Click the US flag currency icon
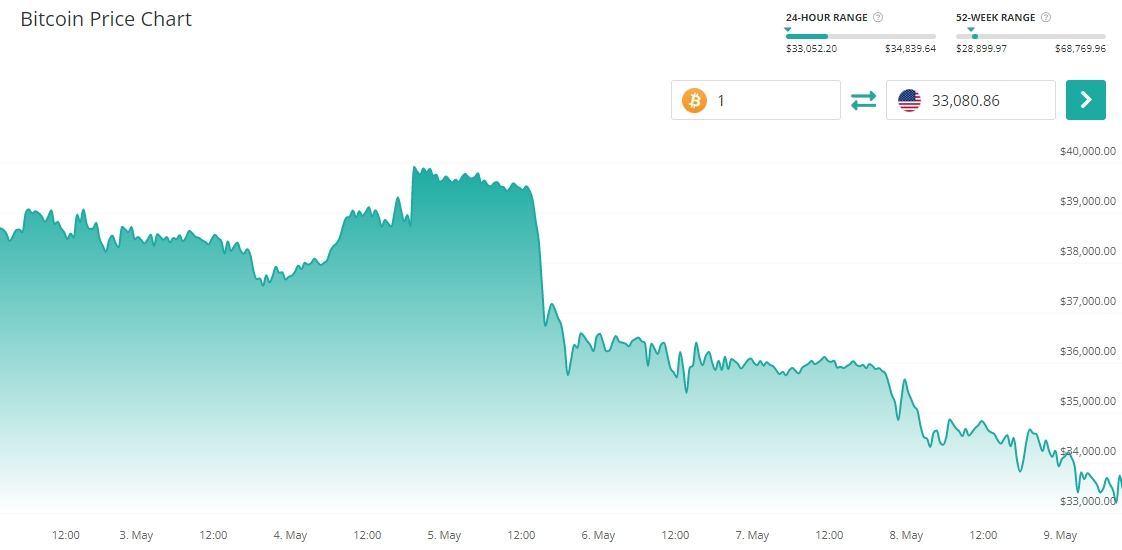The image size is (1122, 550). pos(909,100)
